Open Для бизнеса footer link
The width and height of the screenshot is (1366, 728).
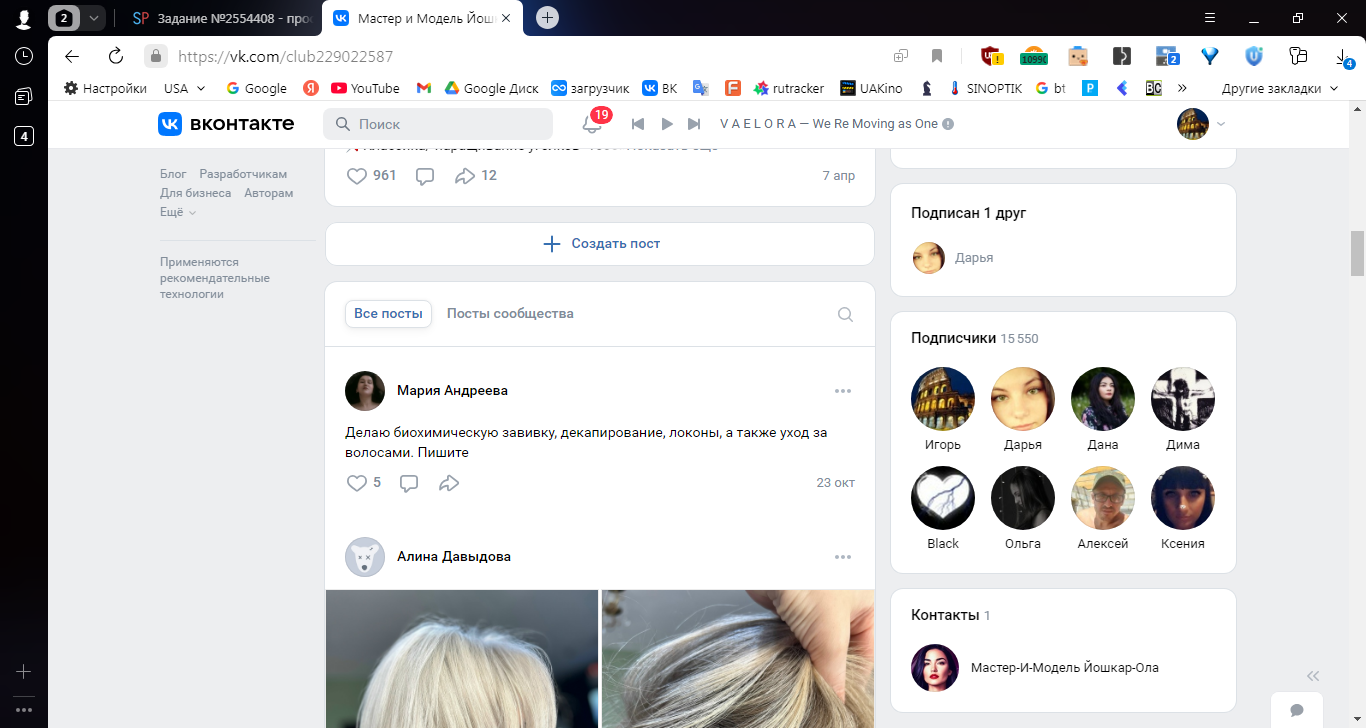click(x=196, y=193)
